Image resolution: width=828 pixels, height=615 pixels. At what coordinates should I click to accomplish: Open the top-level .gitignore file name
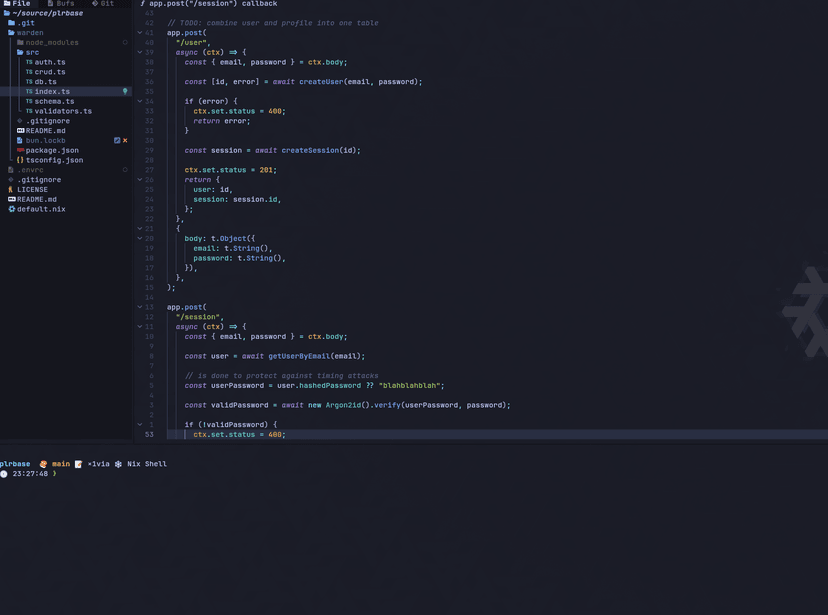(x=39, y=179)
